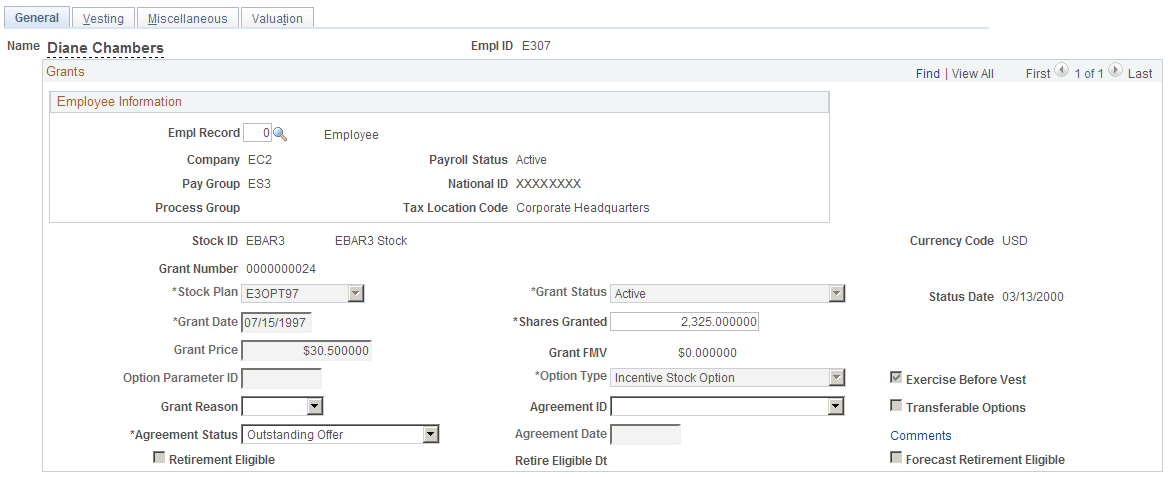Switch to the Vesting tab

pyautogui.click(x=104, y=19)
